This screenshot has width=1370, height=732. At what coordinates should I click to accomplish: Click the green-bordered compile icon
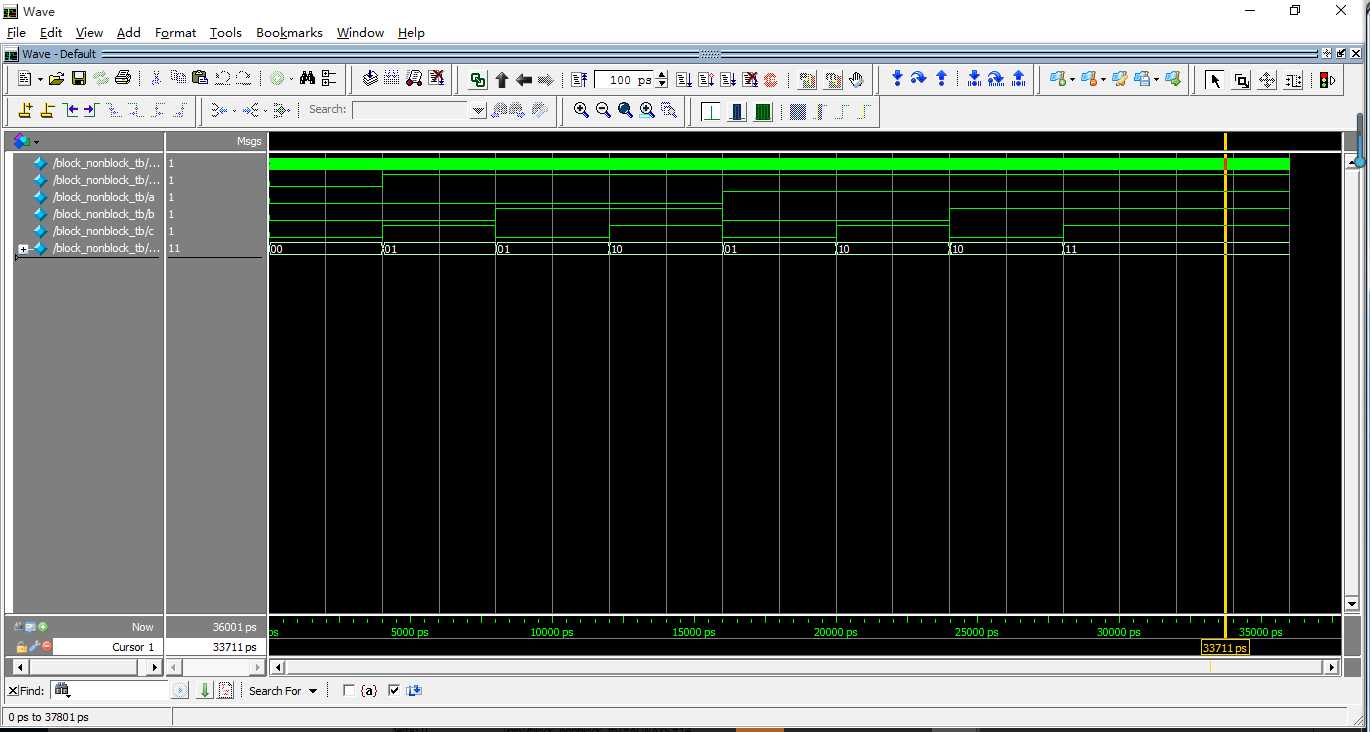click(x=477, y=80)
